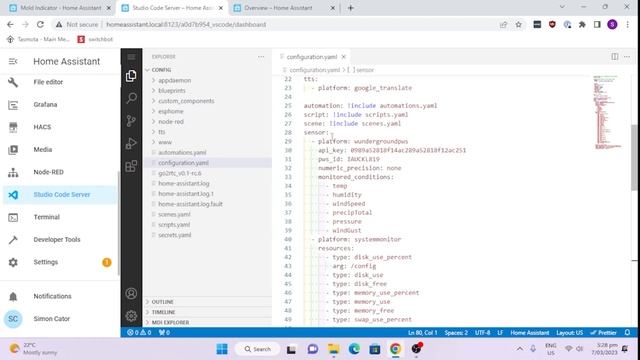Viewport: 640px width, 360px height.
Task: Switch to Overview - Home Assistant browser tab
Action: [x=284, y=8]
